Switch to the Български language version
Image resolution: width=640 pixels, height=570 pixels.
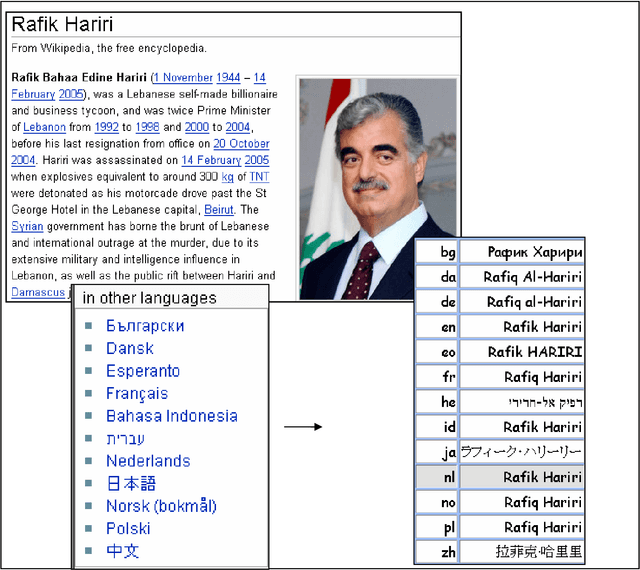pyautogui.click(x=145, y=326)
